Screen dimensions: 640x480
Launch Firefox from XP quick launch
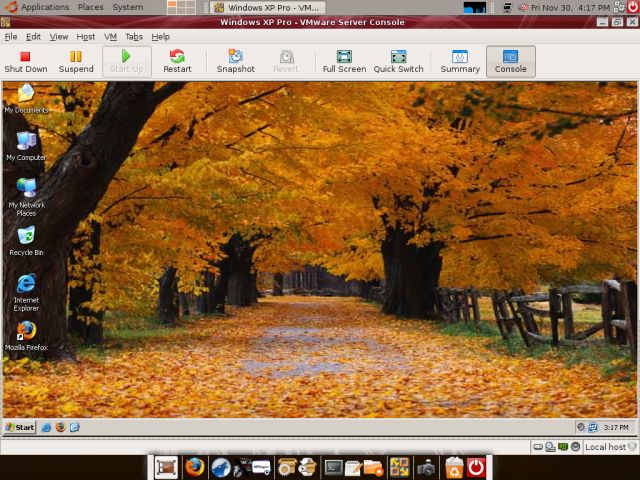(61, 427)
